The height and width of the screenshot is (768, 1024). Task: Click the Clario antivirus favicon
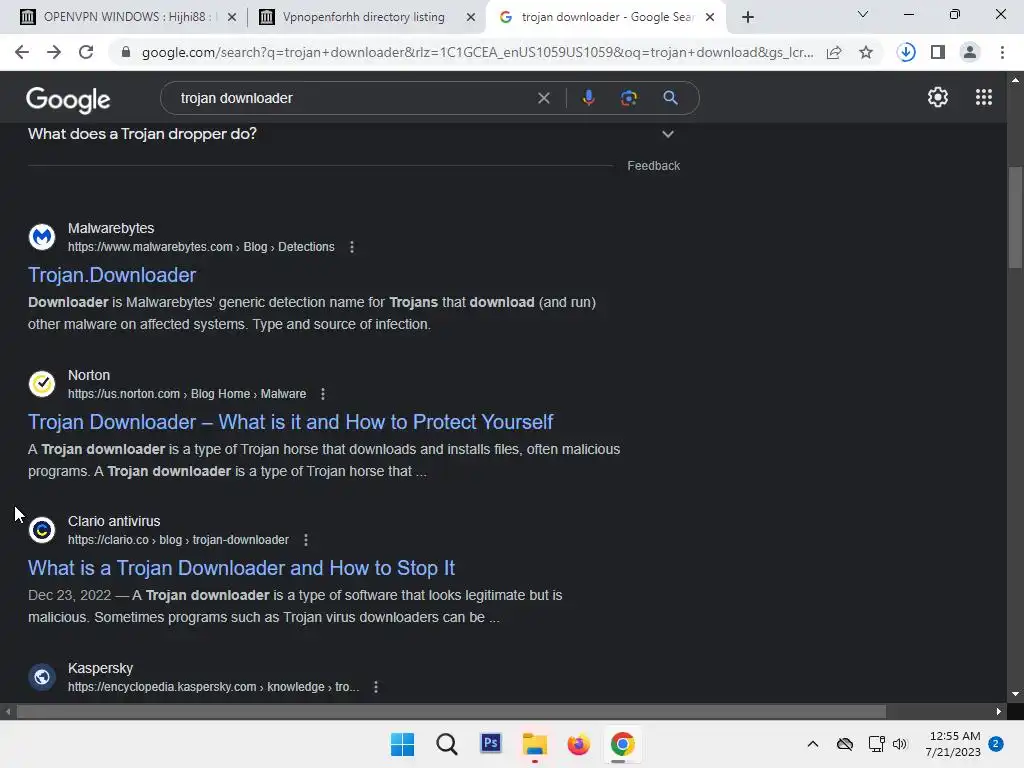pos(42,530)
